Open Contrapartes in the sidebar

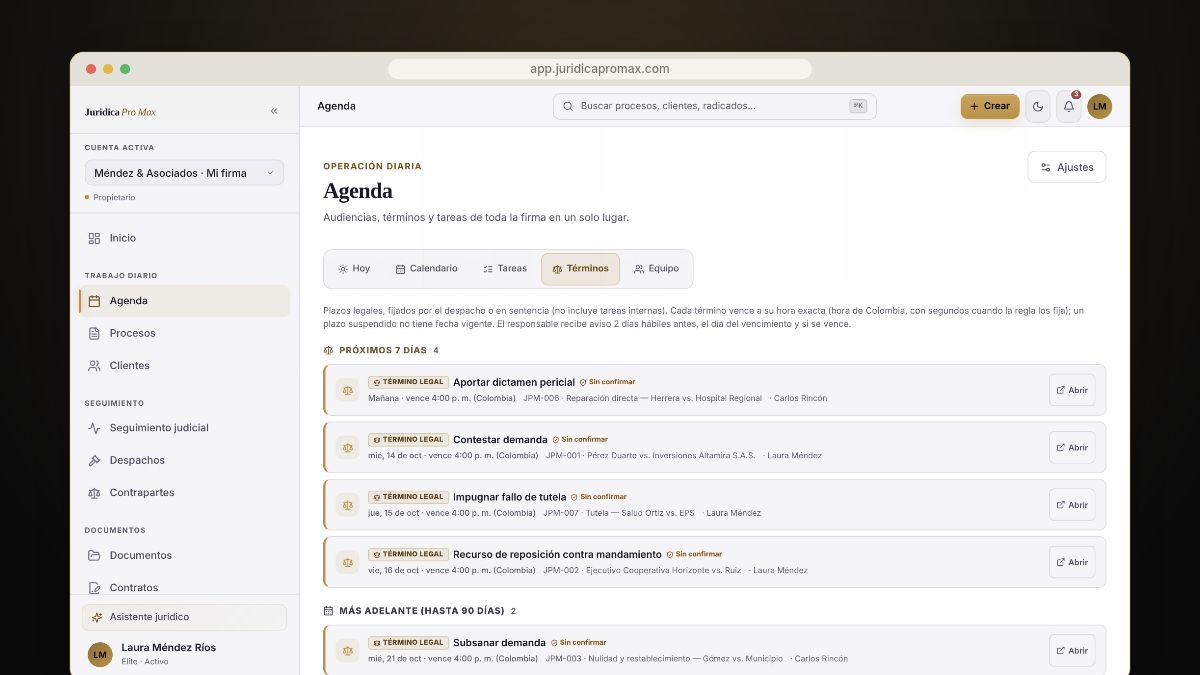[x=184, y=493]
